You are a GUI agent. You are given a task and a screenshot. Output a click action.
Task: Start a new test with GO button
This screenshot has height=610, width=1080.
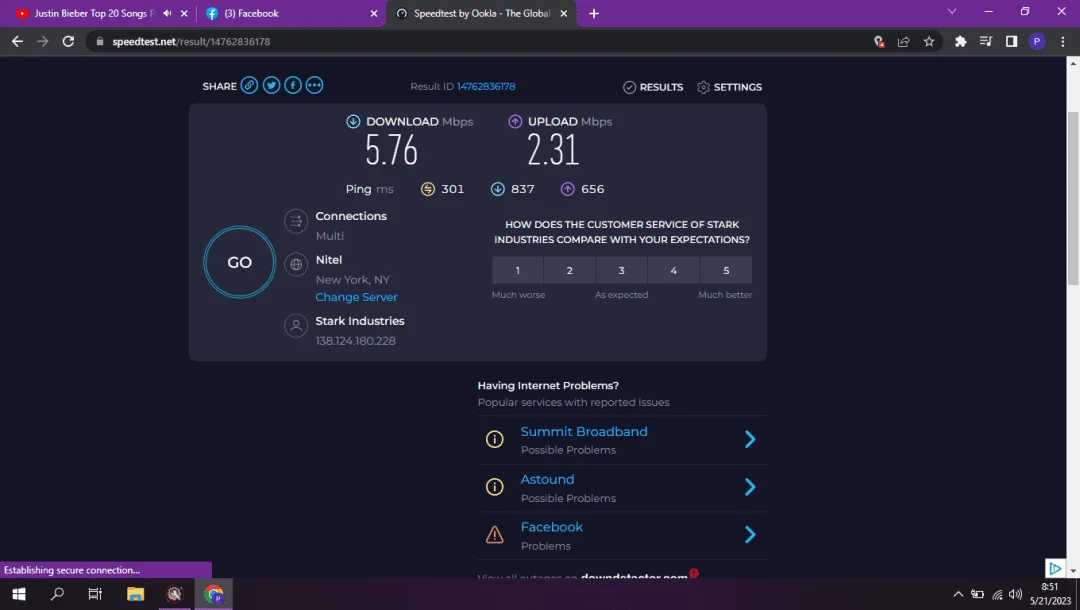point(240,262)
